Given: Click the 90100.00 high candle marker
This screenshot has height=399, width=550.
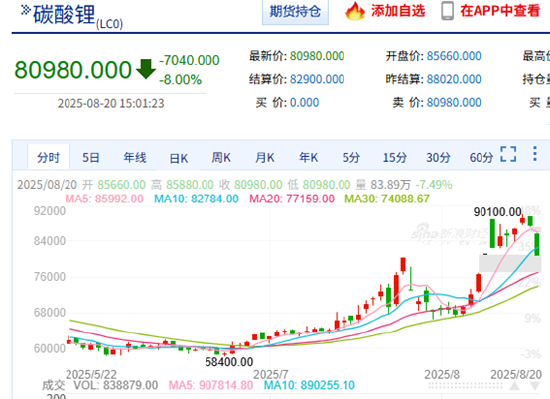Looking at the screenshot, I should click(x=497, y=212).
